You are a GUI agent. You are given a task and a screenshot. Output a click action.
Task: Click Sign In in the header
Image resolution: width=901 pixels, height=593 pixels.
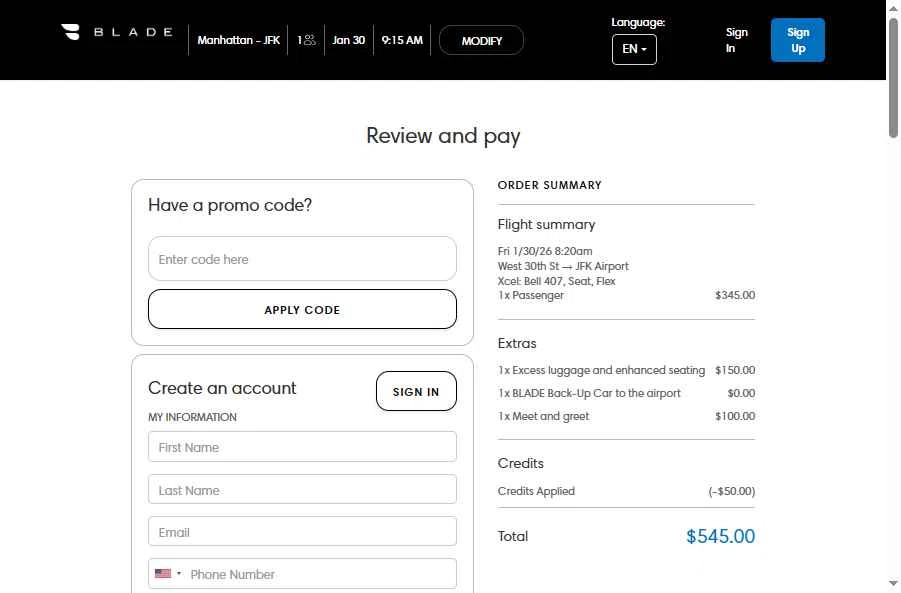click(x=736, y=40)
